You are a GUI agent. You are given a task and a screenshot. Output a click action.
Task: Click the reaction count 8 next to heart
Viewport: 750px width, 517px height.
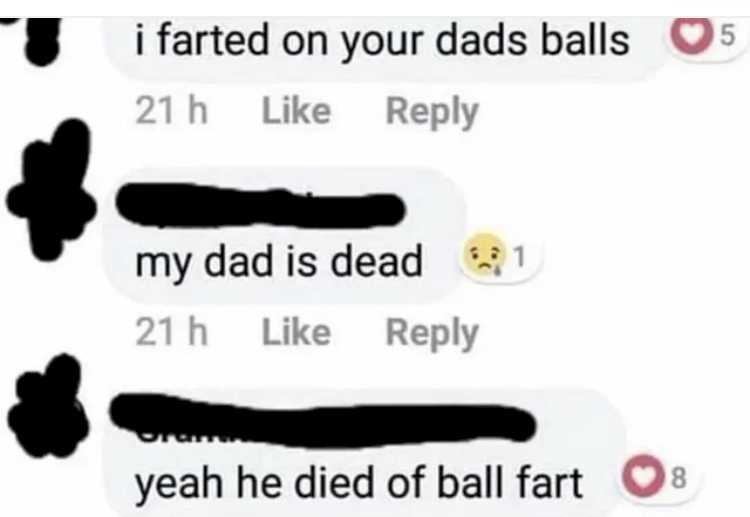pyautogui.click(x=680, y=478)
